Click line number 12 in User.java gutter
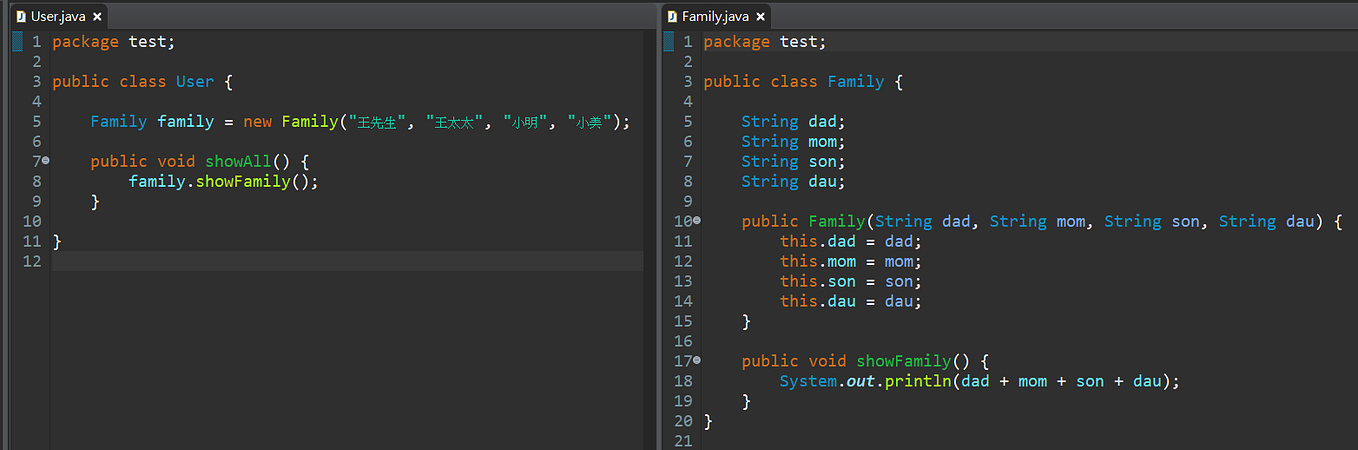The image size is (1358, 450). 34,261
